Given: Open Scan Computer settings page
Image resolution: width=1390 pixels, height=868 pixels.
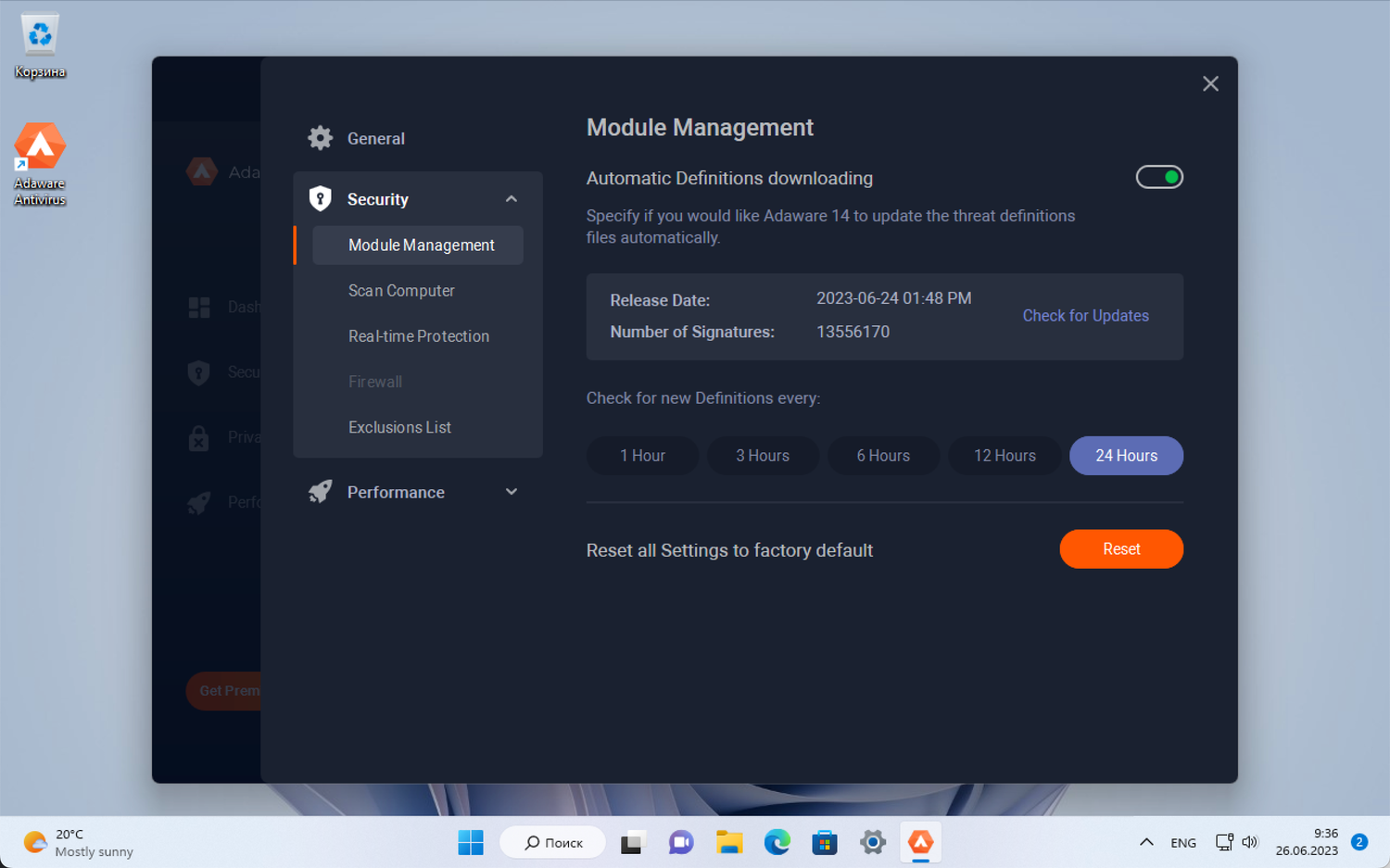Looking at the screenshot, I should 401,290.
